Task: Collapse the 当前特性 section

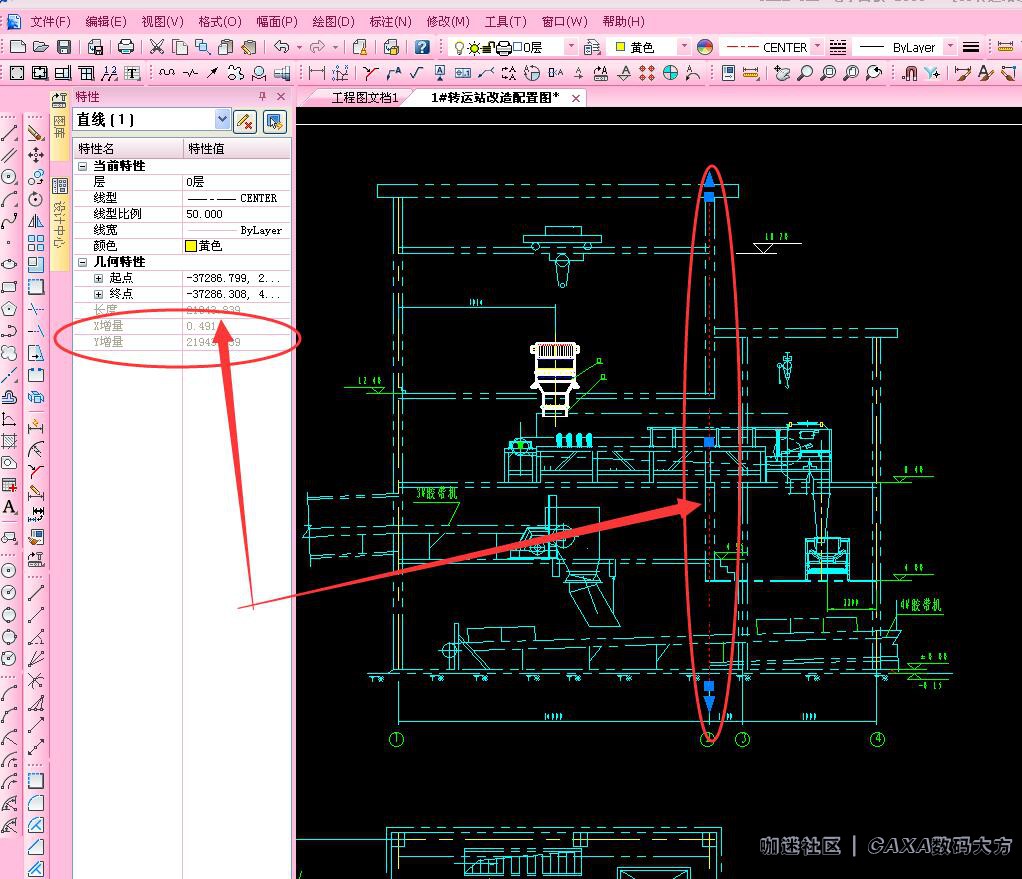Action: coord(83,166)
